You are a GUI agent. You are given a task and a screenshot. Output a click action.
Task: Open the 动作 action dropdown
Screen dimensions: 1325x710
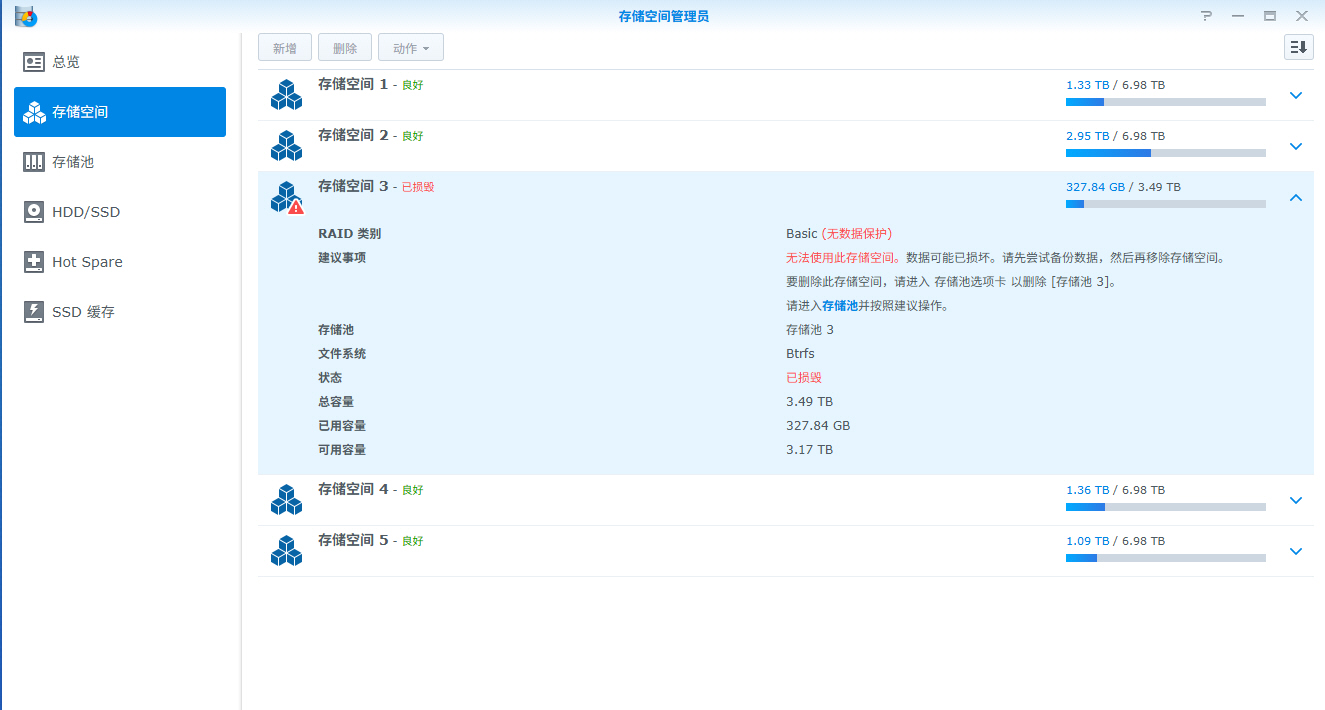pos(410,48)
